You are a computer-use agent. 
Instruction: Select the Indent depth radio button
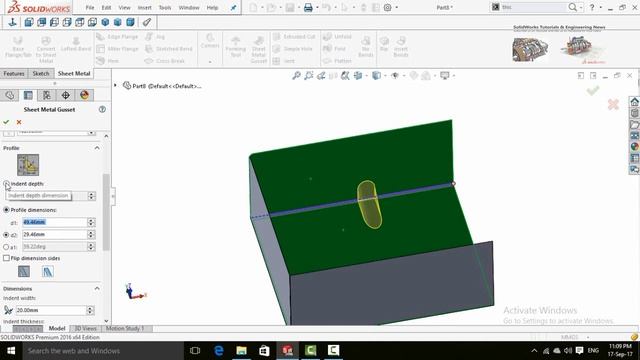[x=6, y=184]
